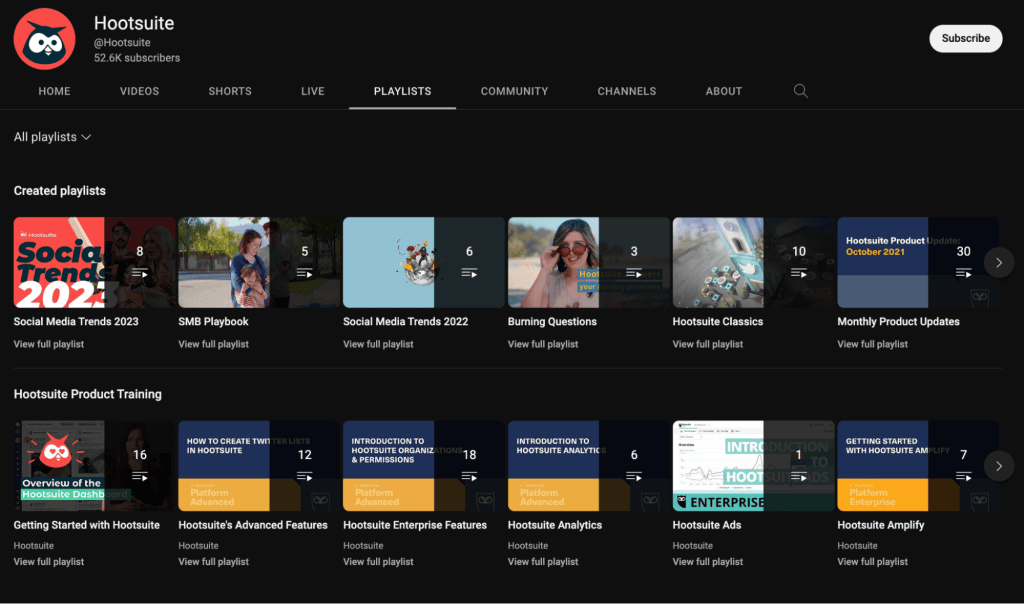View full playlist for Hootsuite Analytics
Screen dimensions: 1024x604
click(x=543, y=562)
